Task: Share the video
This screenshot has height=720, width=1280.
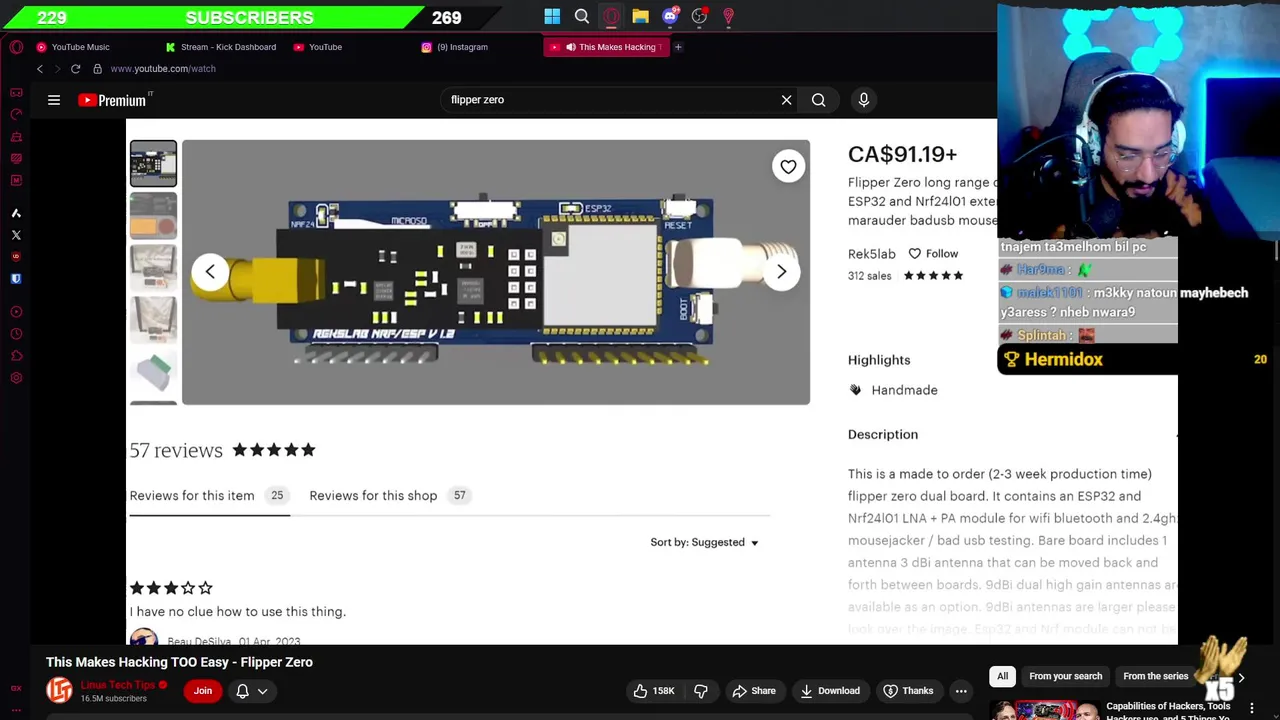Action: coord(754,691)
